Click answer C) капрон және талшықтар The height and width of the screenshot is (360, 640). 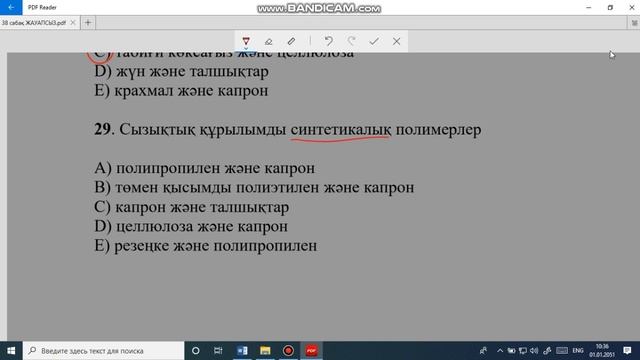coord(192,207)
